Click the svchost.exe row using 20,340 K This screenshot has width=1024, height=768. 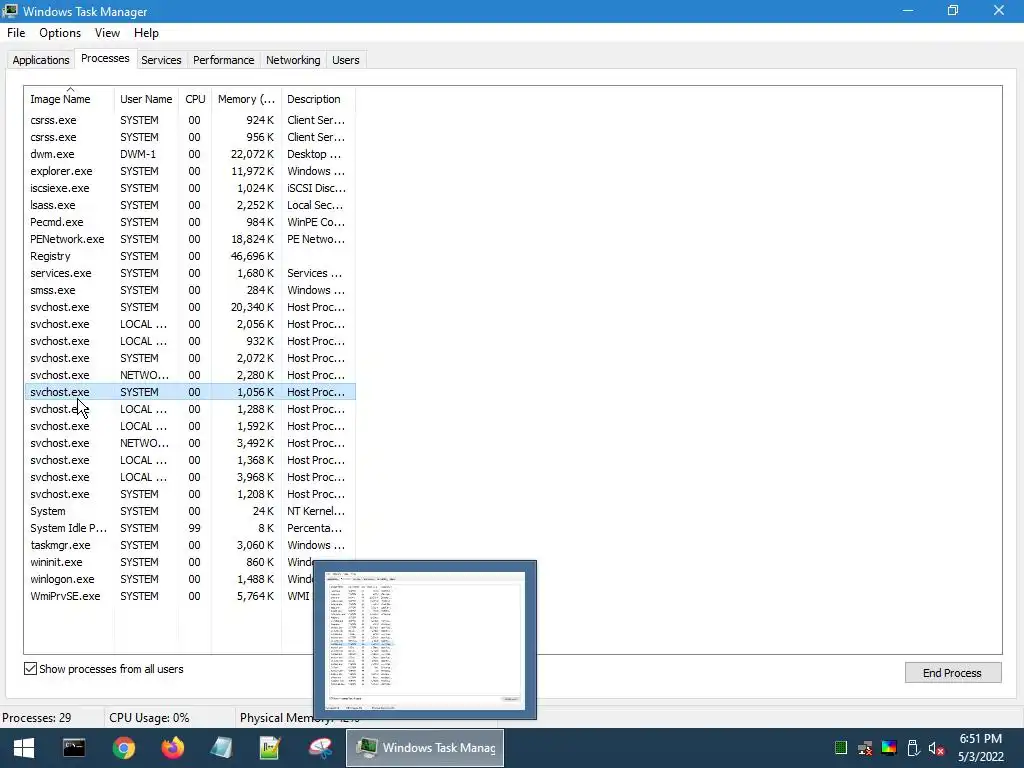(x=190, y=307)
